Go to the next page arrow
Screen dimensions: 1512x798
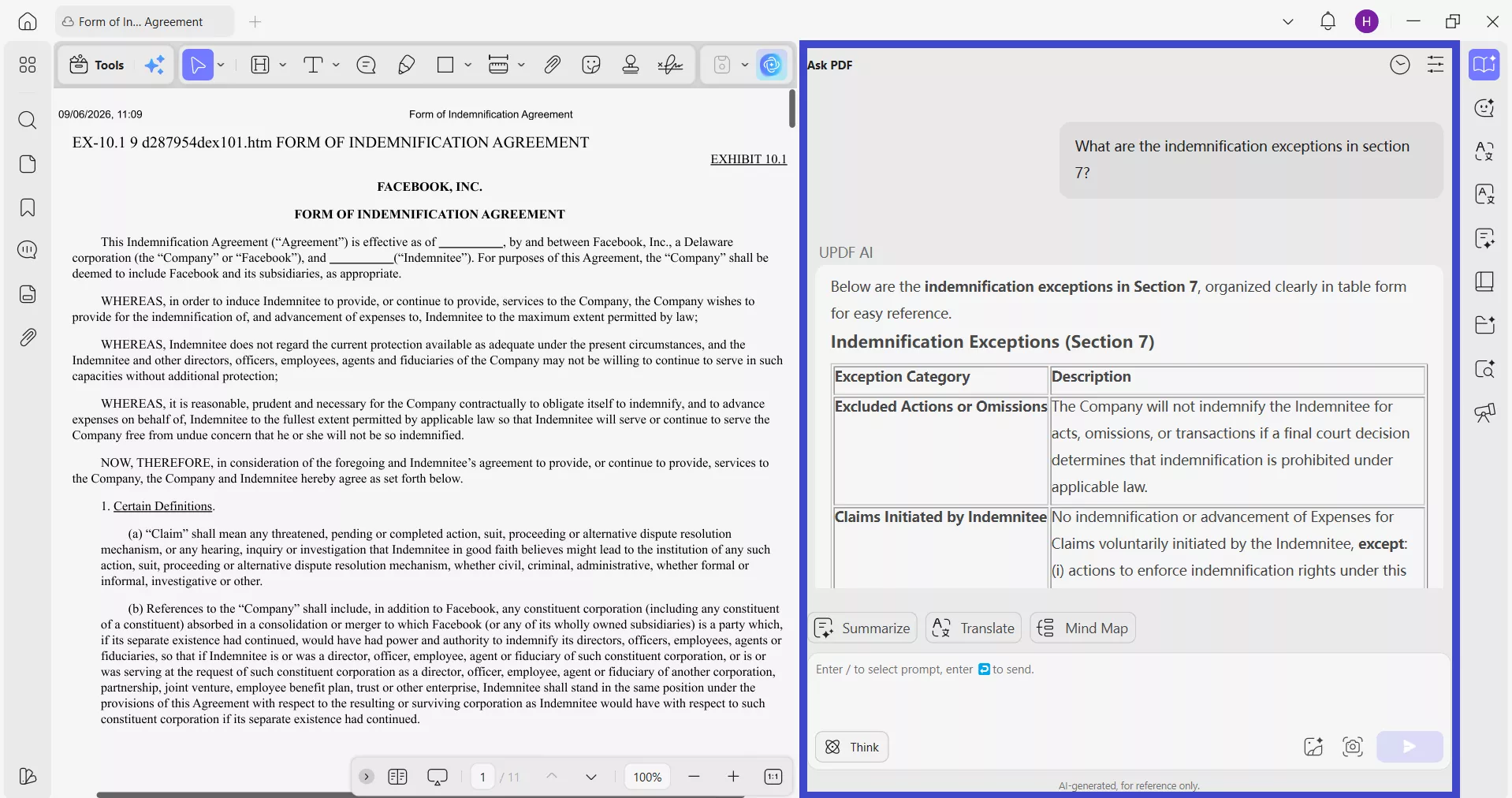click(591, 777)
